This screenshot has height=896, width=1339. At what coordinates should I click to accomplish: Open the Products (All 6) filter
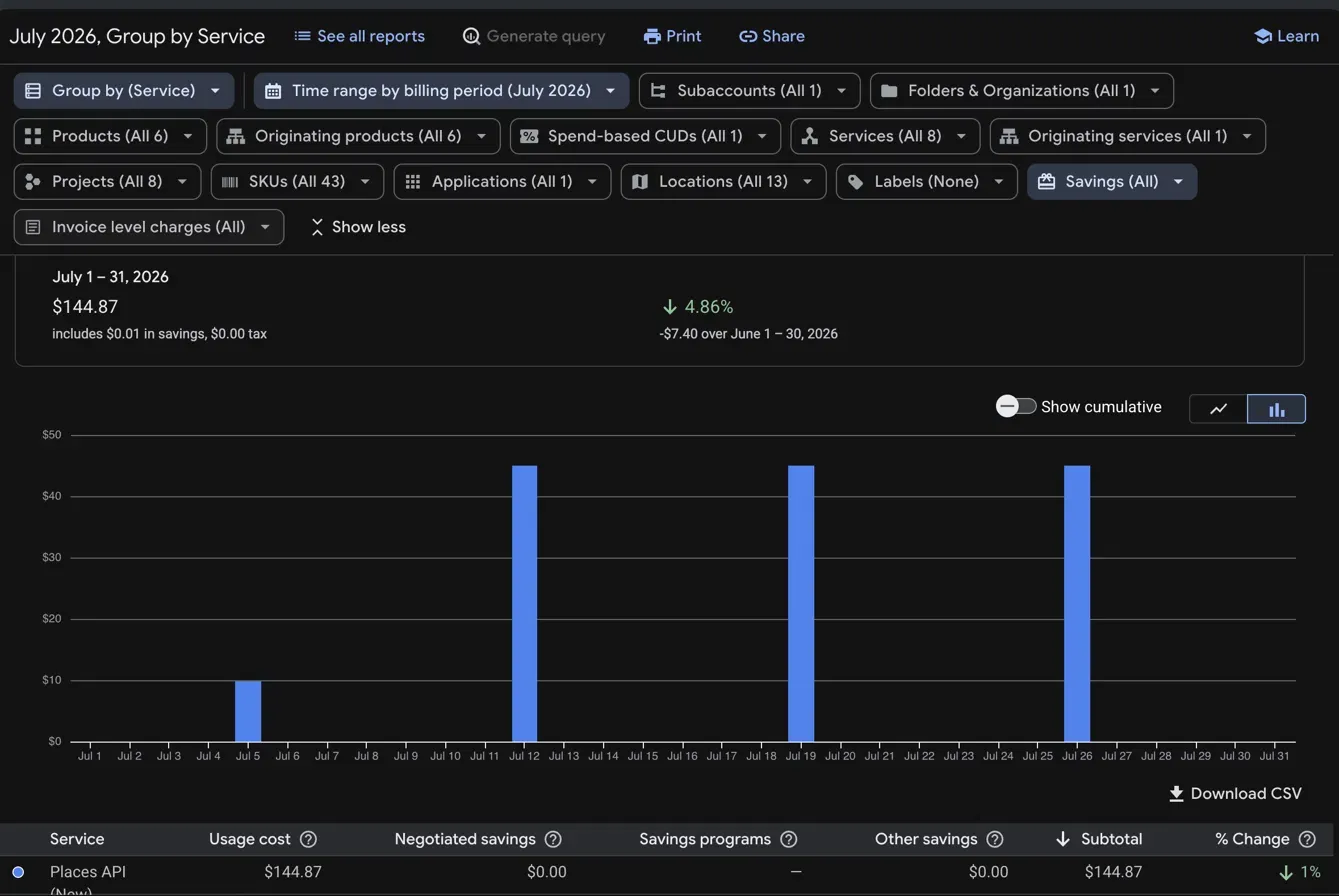tap(110, 136)
